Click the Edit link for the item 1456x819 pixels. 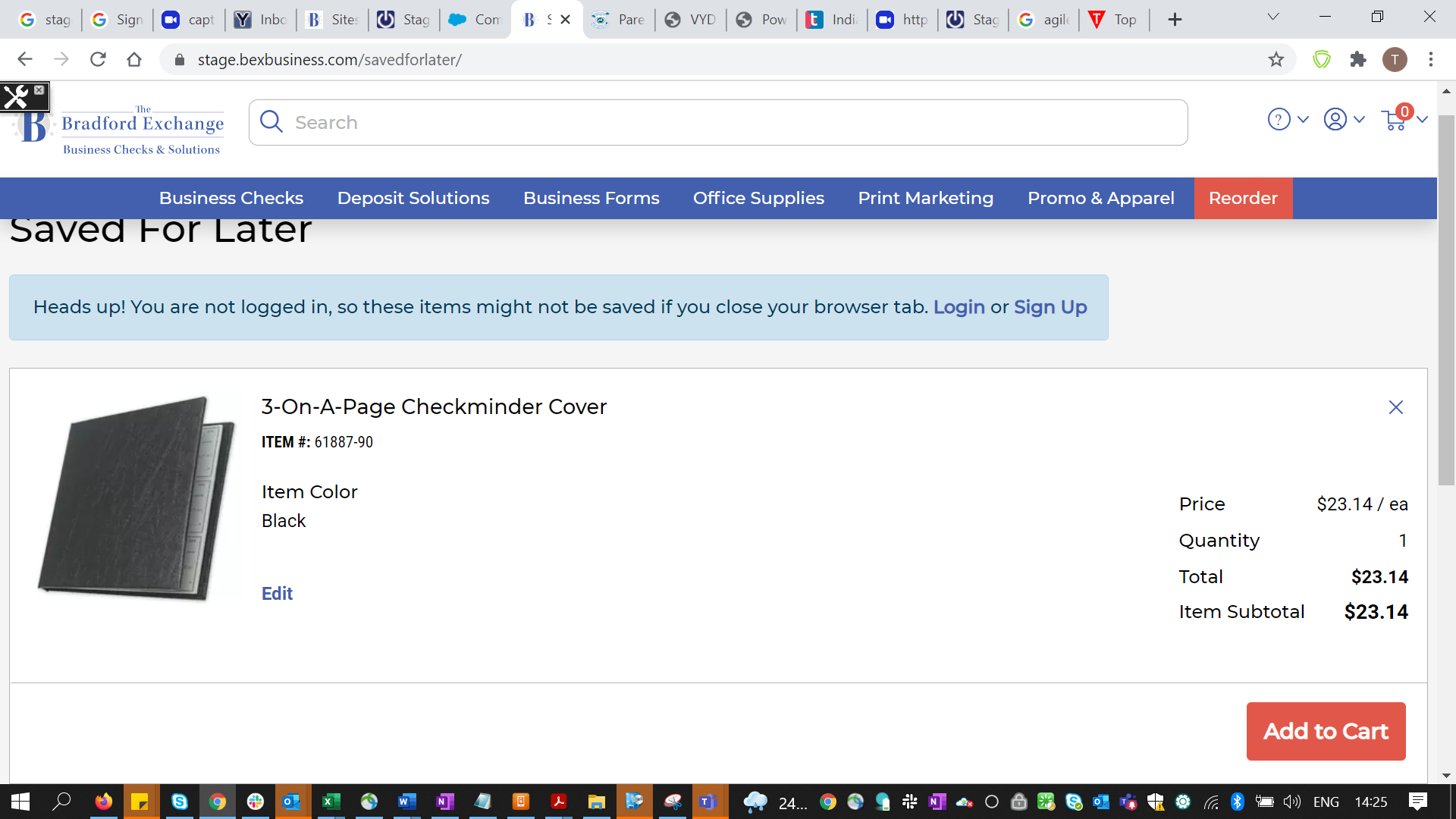277,594
